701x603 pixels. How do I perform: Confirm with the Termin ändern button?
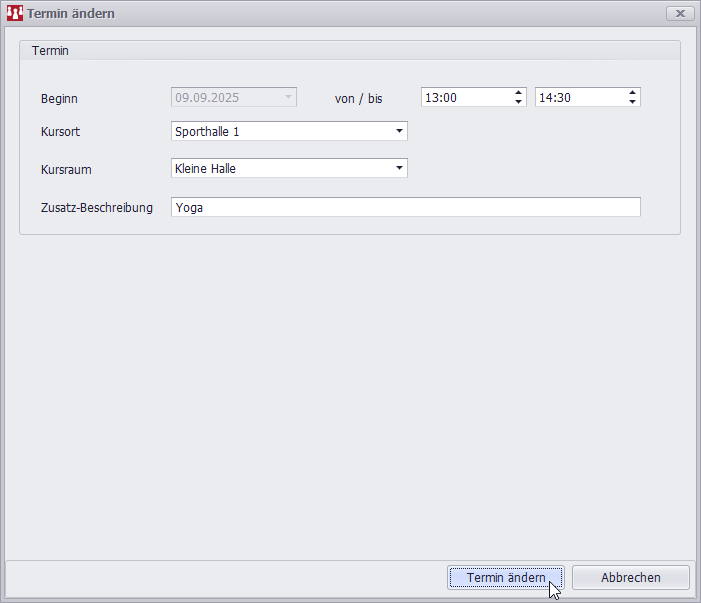tap(505, 578)
